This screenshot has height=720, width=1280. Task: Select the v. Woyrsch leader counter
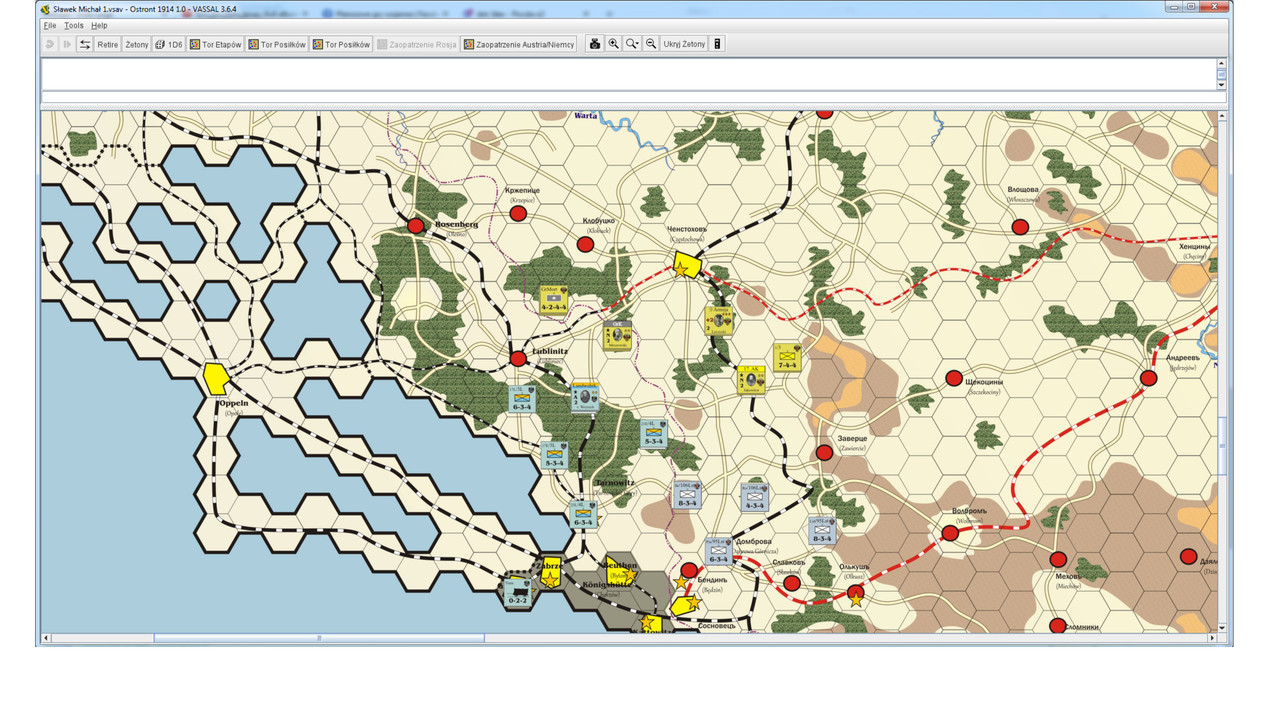coord(585,398)
